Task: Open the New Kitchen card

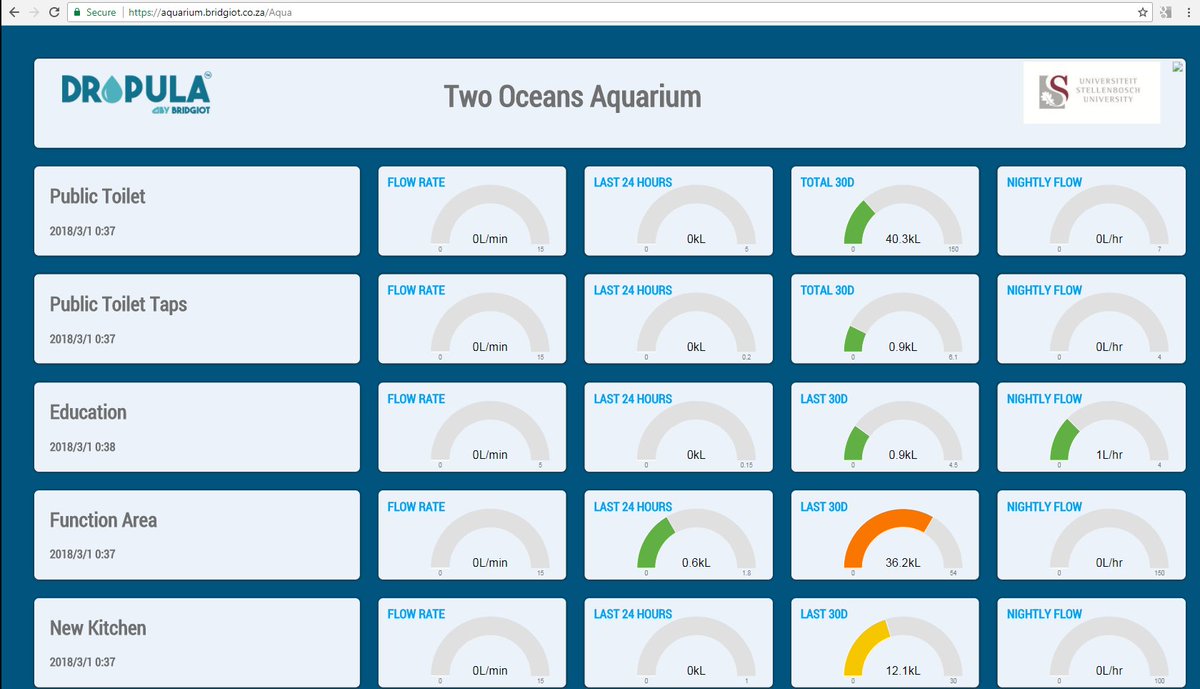Action: [x=196, y=643]
